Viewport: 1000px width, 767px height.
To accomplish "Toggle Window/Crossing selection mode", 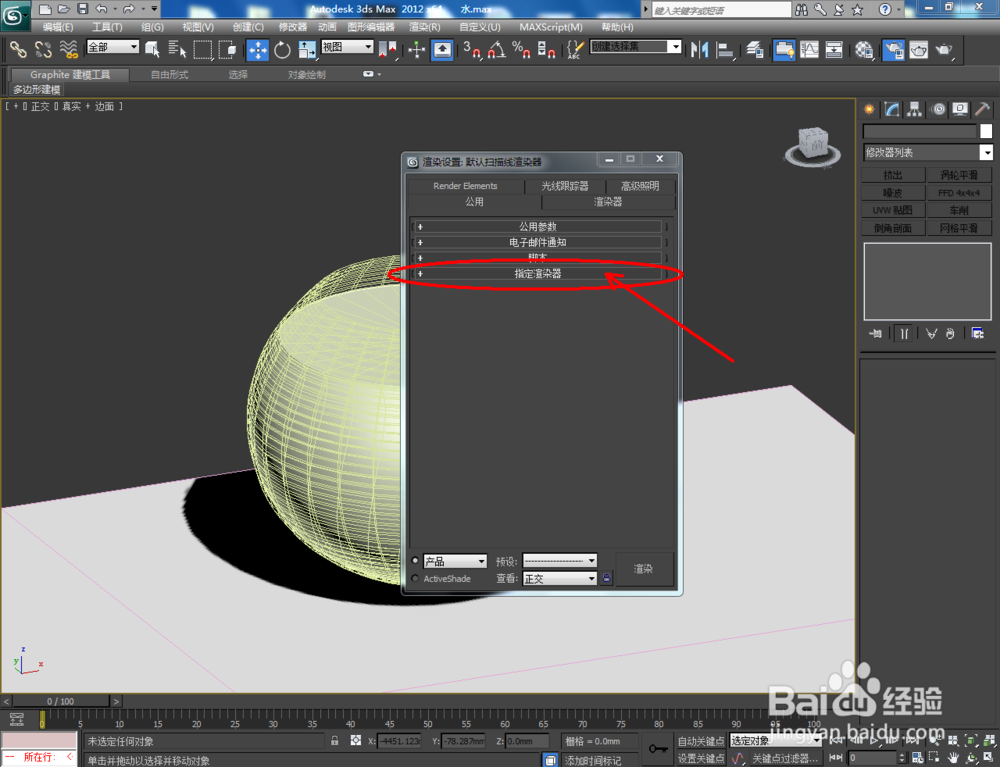I will [x=227, y=49].
